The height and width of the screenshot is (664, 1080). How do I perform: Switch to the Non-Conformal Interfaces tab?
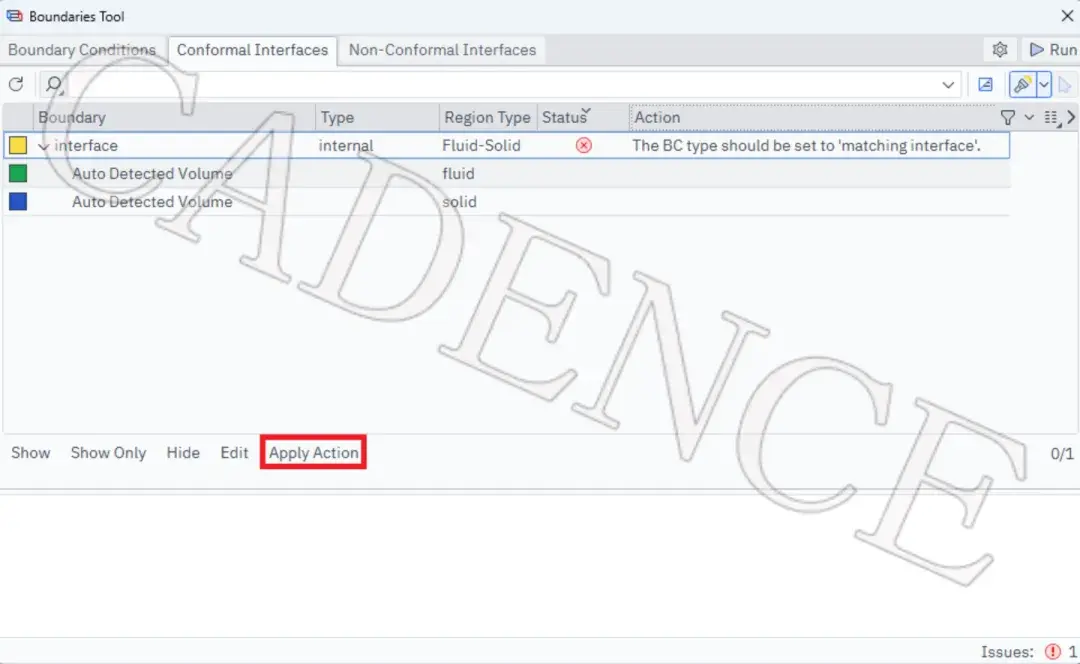point(442,50)
